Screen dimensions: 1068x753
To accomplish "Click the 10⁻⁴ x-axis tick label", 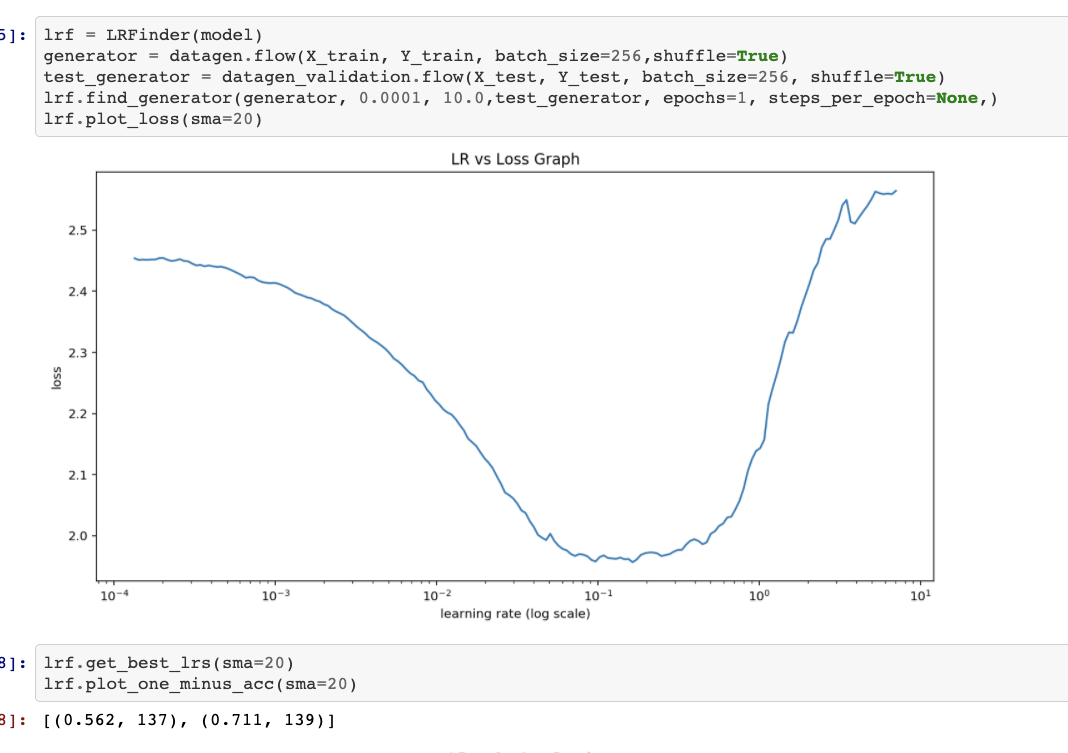I will coord(114,595).
